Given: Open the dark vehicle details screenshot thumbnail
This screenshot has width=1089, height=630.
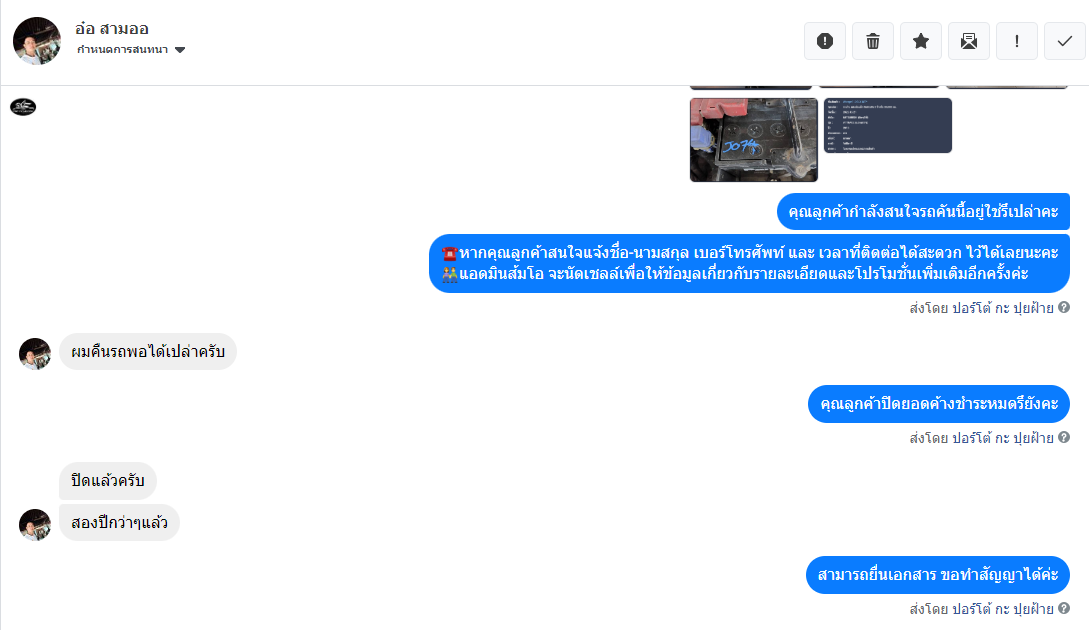Looking at the screenshot, I should coord(888,125).
